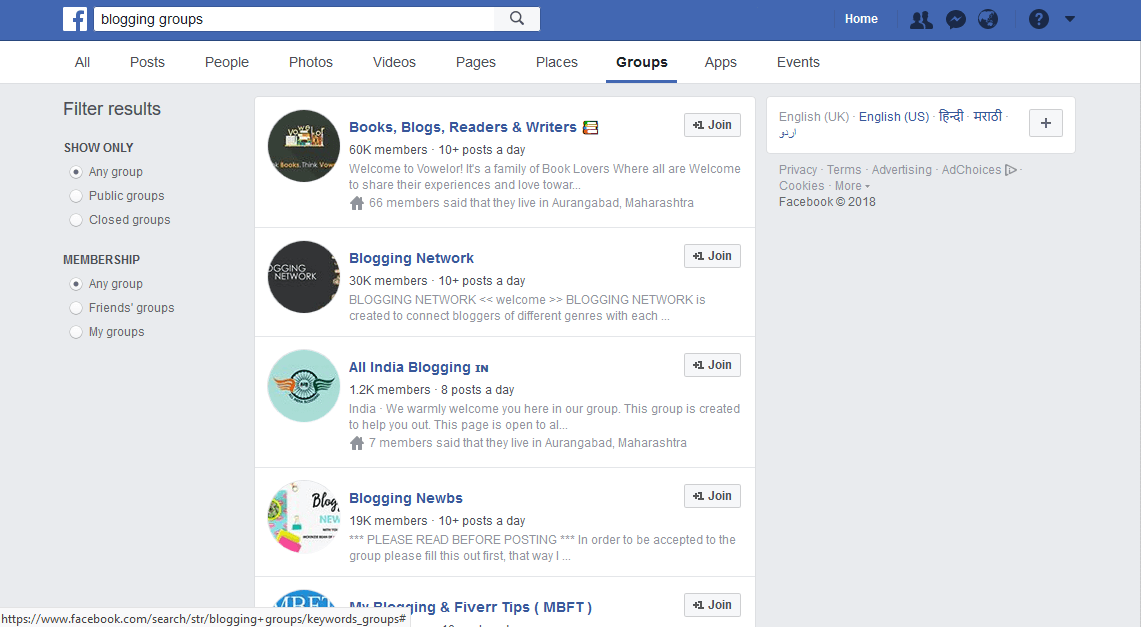Open the Privacy footer link
The width and height of the screenshot is (1141, 627).
pos(798,169)
